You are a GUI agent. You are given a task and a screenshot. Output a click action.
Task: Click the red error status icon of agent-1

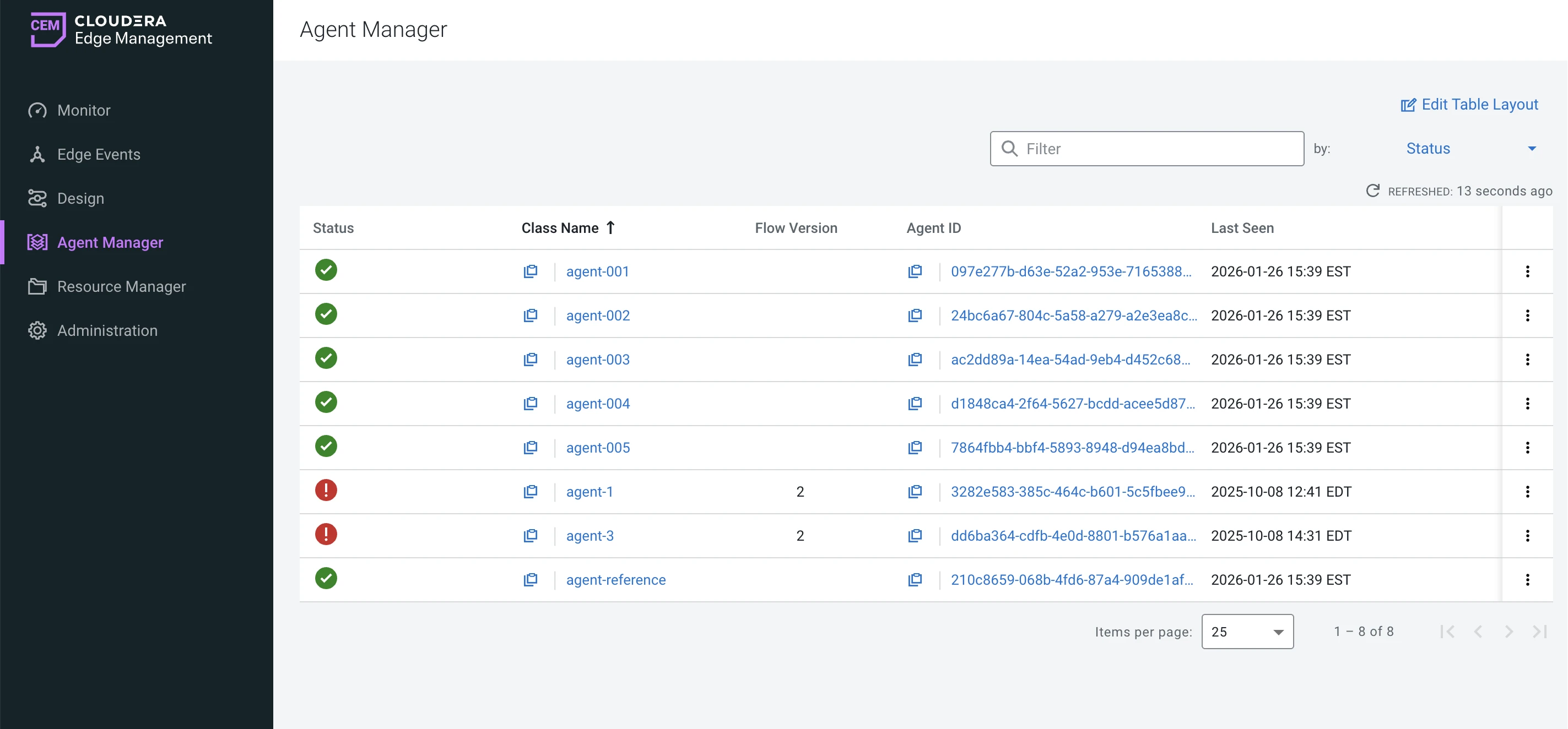[326, 491]
